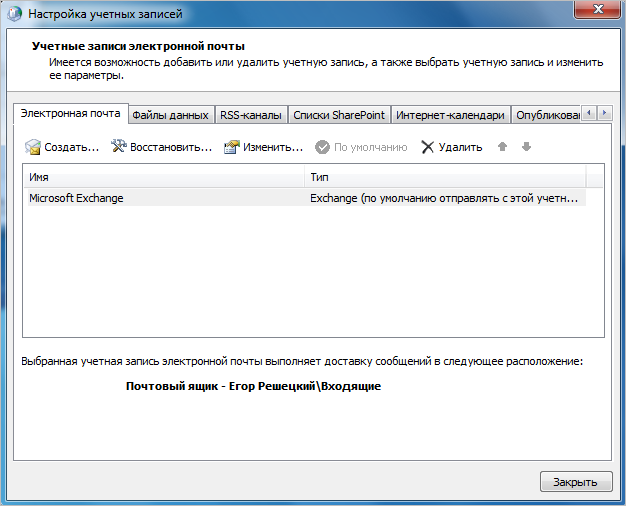This screenshot has height=506, width=626.
Task: Switch to the Электронная почта tab
Action: [70, 114]
